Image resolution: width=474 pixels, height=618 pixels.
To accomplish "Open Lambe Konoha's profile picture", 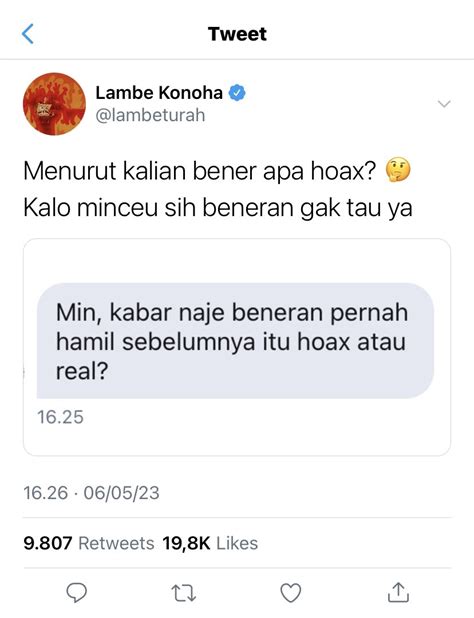I will tap(54, 104).
